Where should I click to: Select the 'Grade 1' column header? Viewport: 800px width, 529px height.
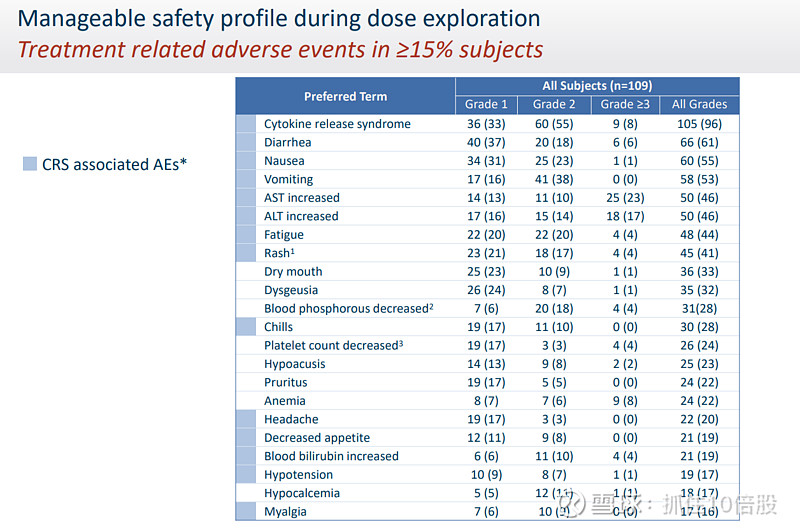point(486,104)
